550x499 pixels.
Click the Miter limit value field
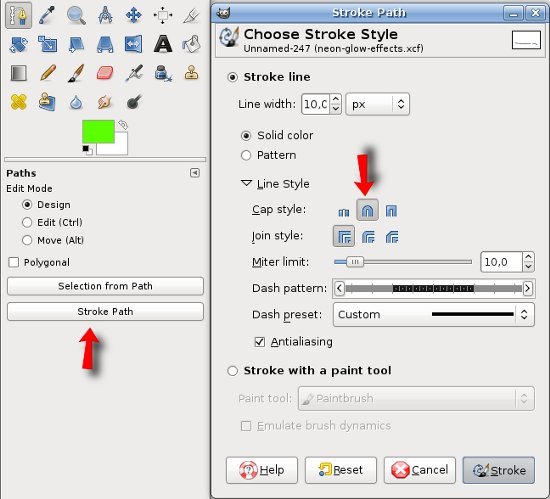[x=501, y=262]
